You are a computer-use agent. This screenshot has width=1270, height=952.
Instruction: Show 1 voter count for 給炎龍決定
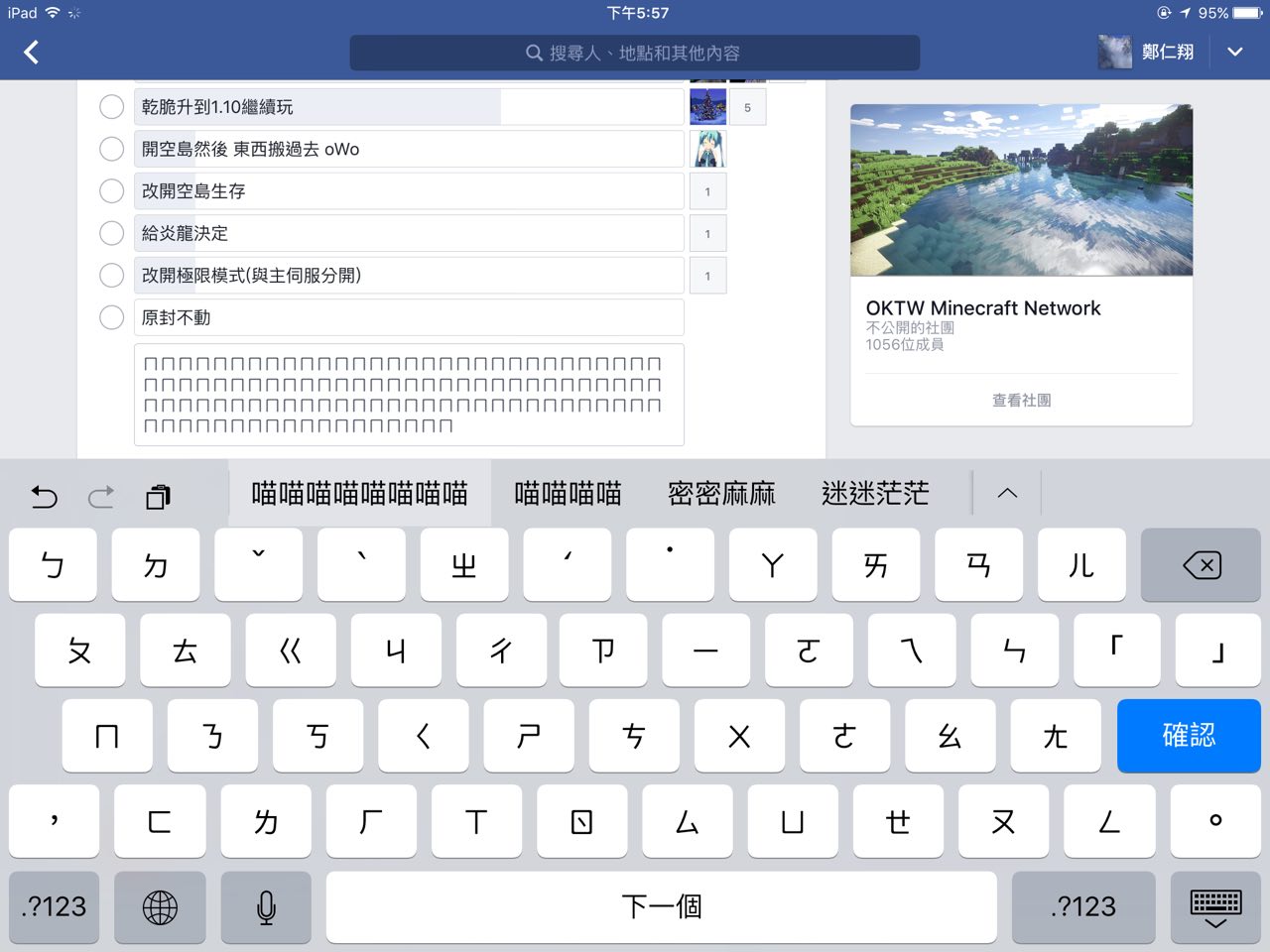pos(707,233)
